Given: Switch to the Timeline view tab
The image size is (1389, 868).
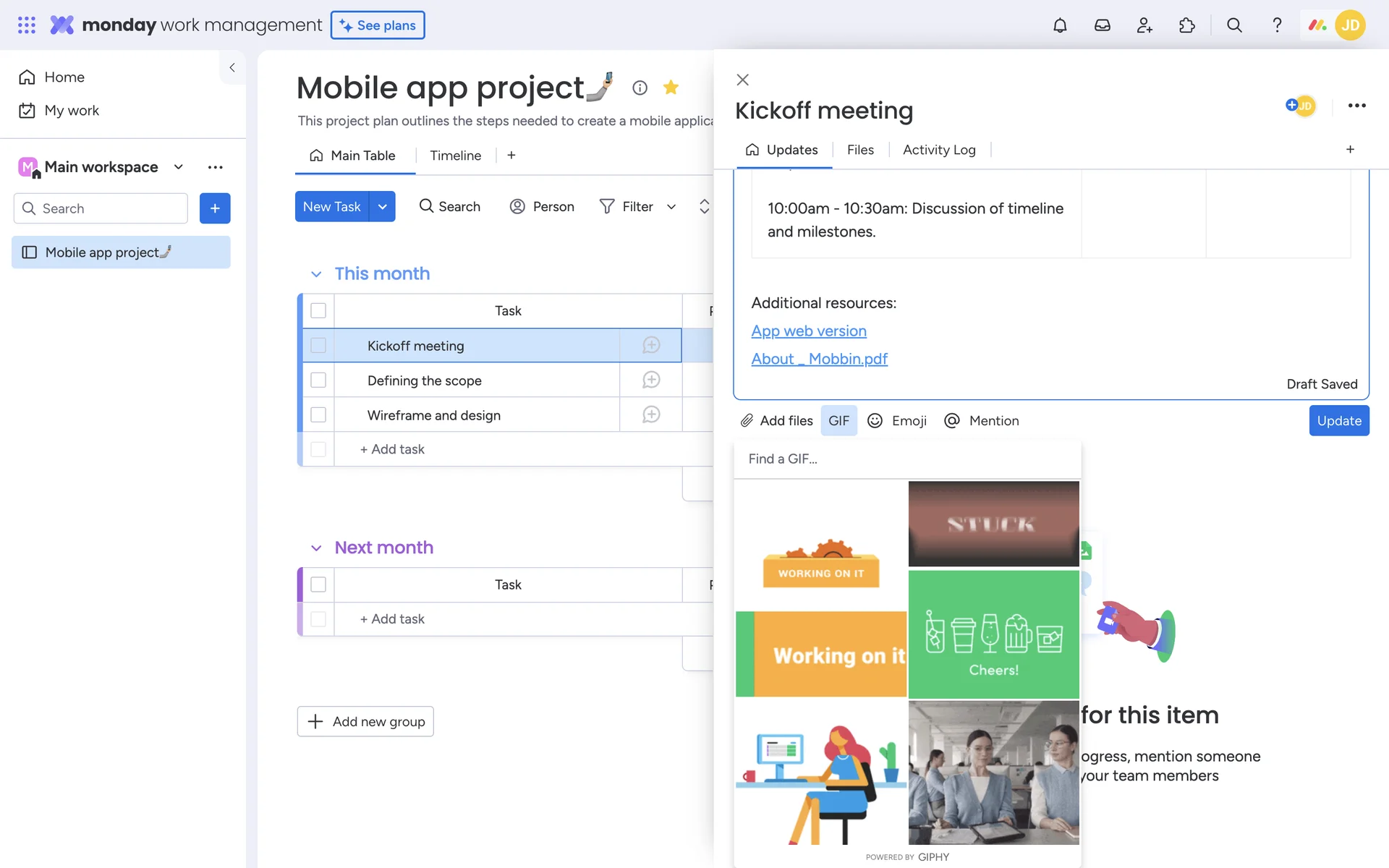Looking at the screenshot, I should pyautogui.click(x=455, y=156).
